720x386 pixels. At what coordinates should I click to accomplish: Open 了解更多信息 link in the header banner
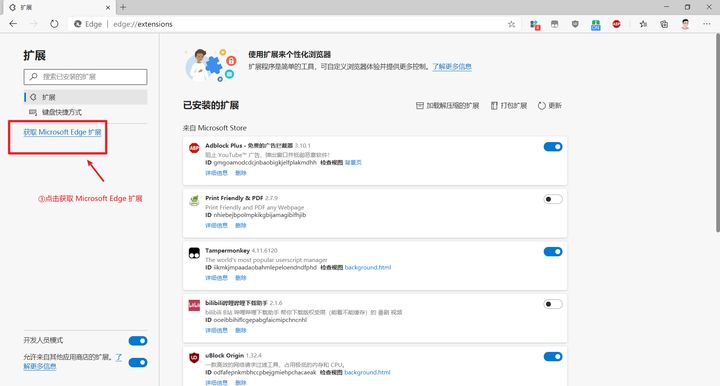click(x=452, y=67)
